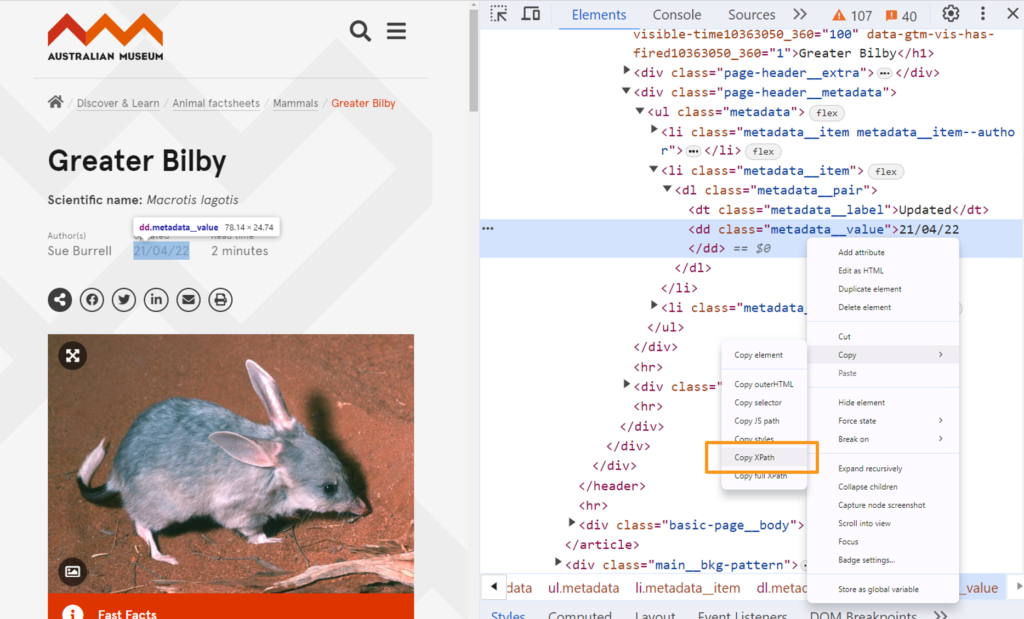This screenshot has width=1024, height=619.
Task: Choose Copy XPath from submenu
Action: (754, 458)
